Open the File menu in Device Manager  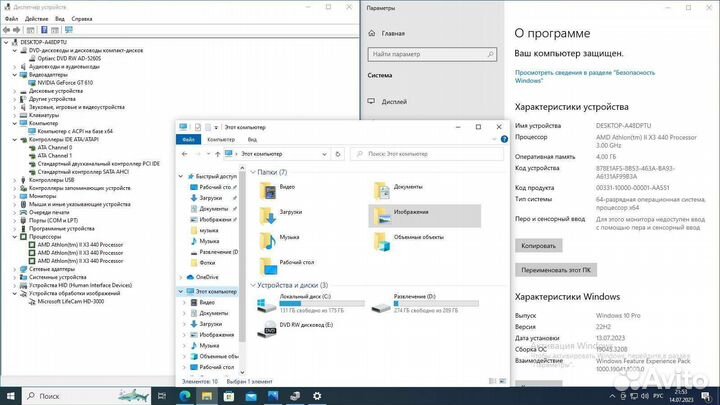pos(11,19)
